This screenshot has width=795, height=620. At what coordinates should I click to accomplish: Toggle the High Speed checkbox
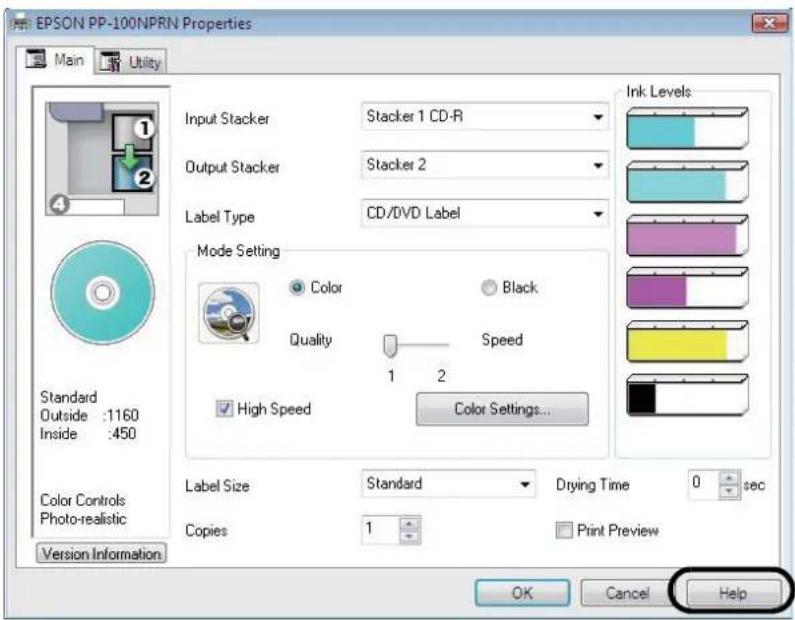click(x=224, y=409)
